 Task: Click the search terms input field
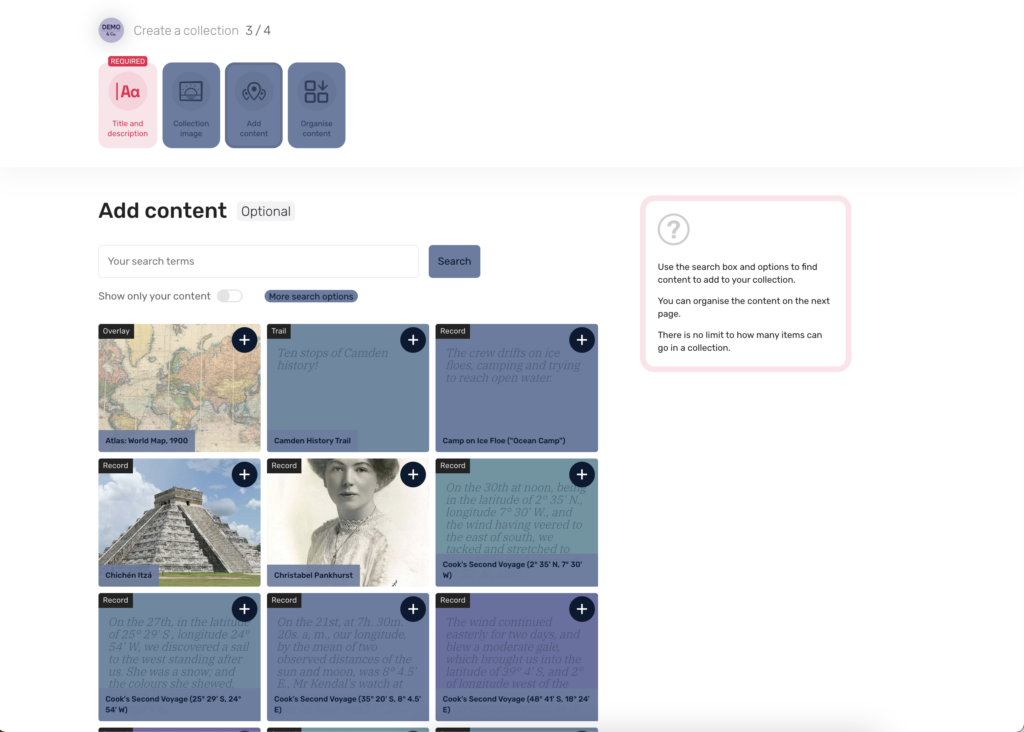[x=258, y=261]
